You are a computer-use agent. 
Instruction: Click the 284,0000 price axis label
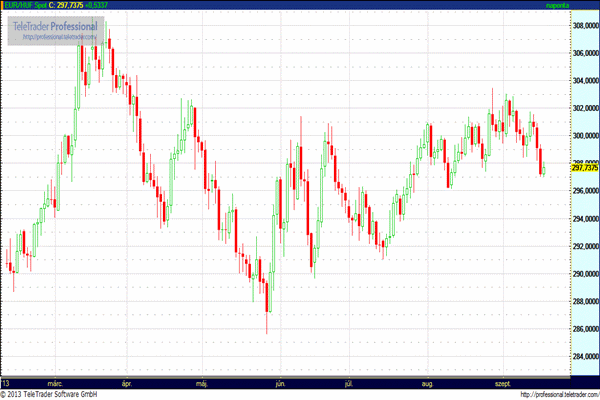pyautogui.click(x=585, y=356)
